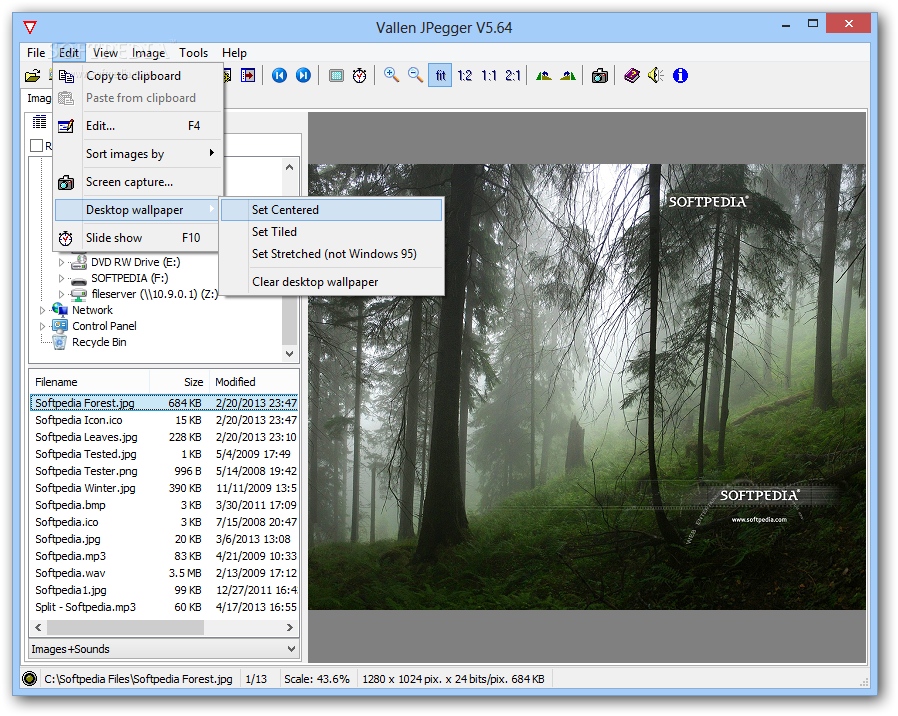Set the 1:1 zoom scale
The image size is (898, 716).
point(489,76)
